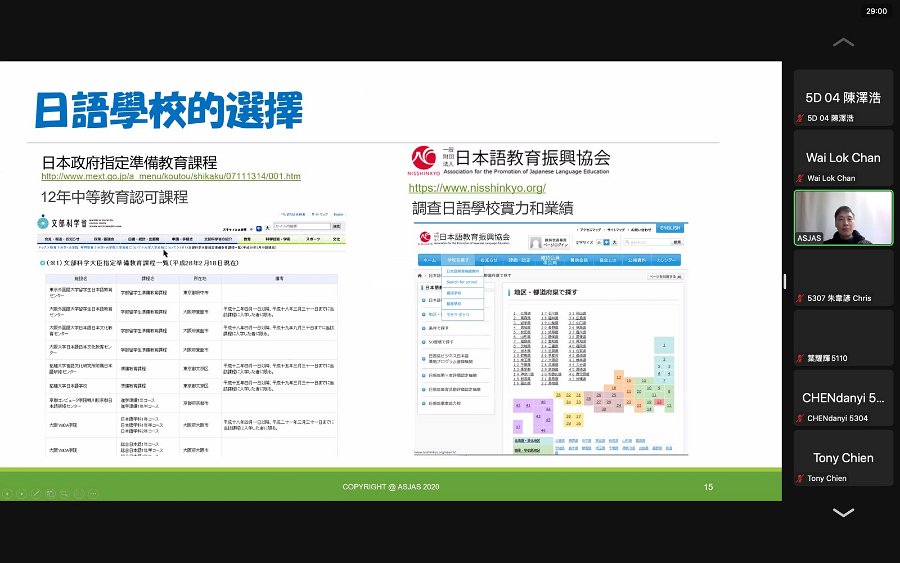Open the see-all-slides grid icon
This screenshot has width=900, height=563.
pyautogui.click(x=51, y=494)
